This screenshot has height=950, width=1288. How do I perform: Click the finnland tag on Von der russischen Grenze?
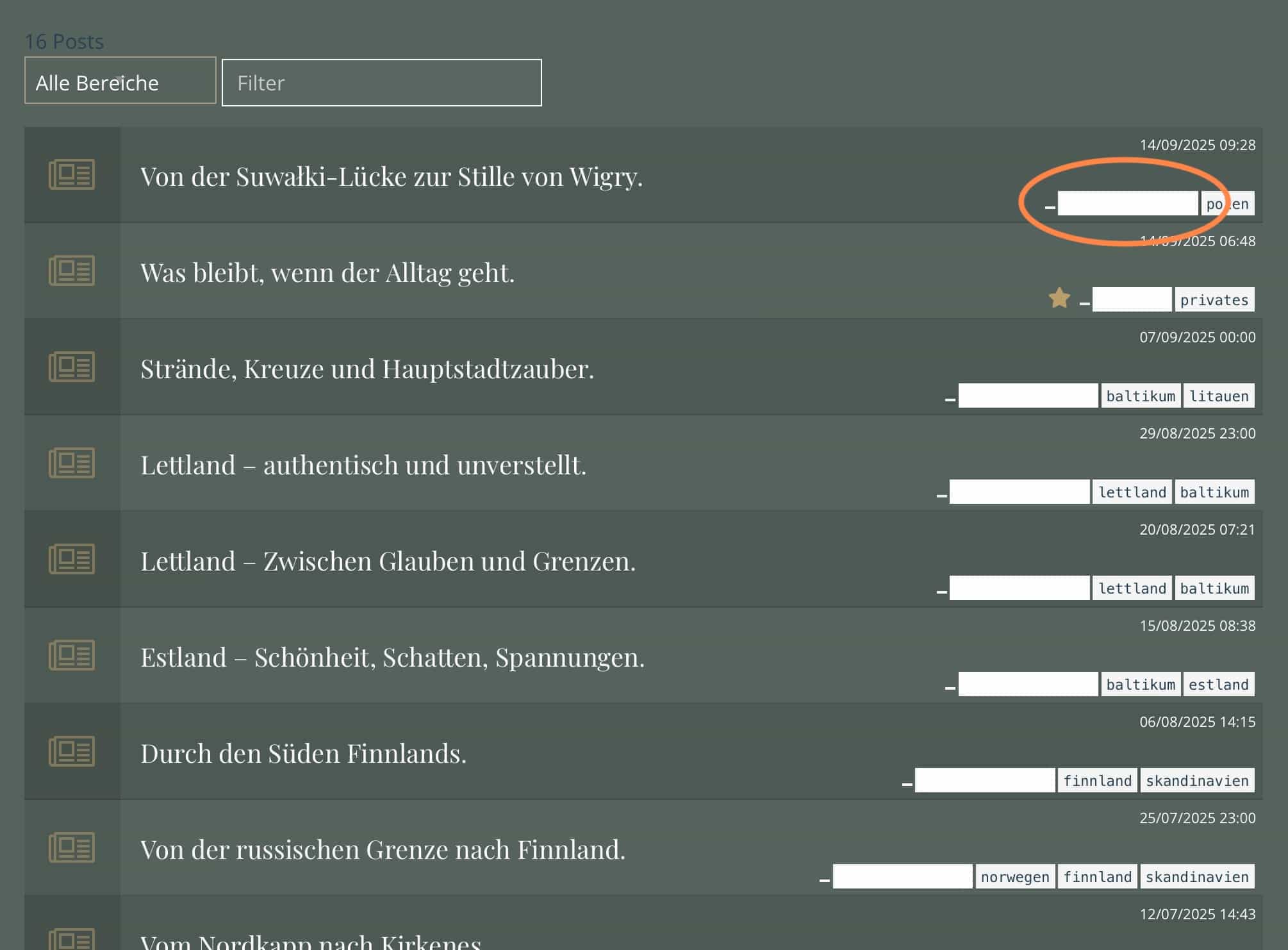pos(1098,876)
